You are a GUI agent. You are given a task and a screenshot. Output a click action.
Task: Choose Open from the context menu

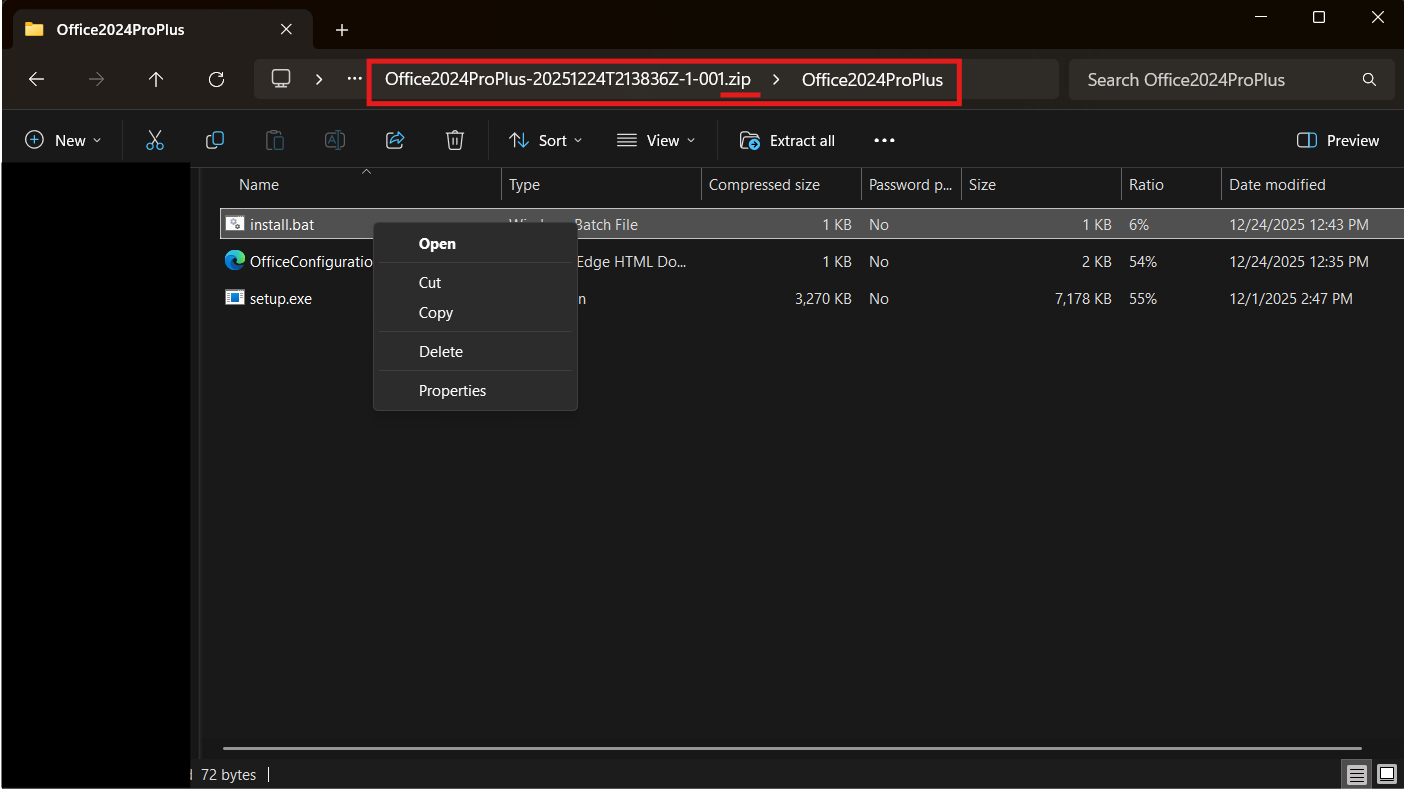[x=437, y=244]
